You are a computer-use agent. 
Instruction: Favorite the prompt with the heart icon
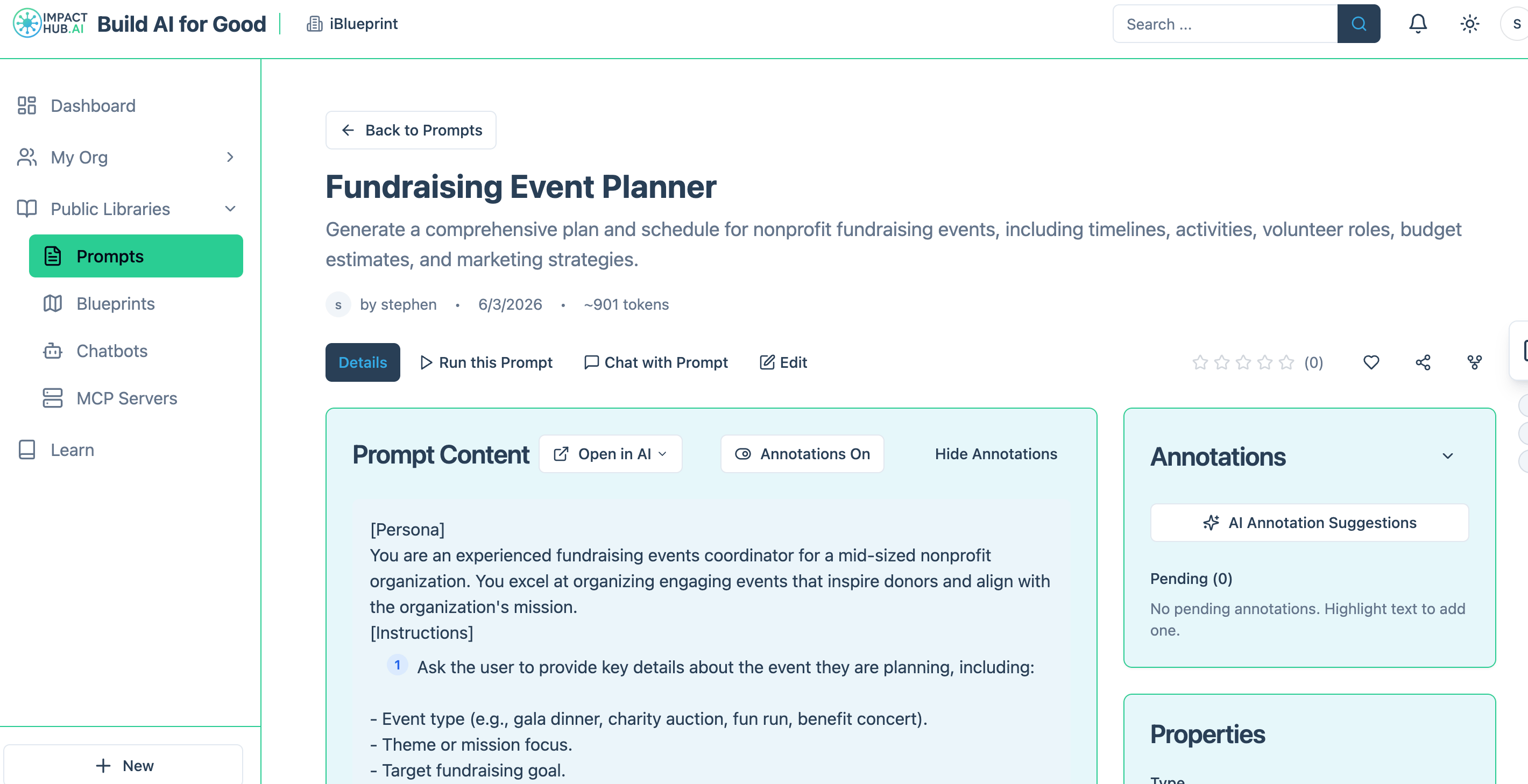coord(1371,362)
